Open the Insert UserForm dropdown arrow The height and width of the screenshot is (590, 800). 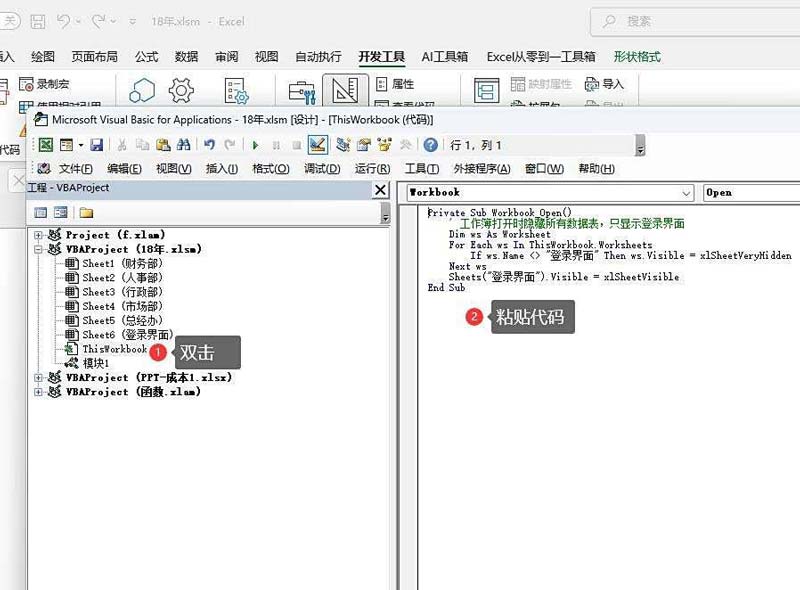click(x=81, y=145)
